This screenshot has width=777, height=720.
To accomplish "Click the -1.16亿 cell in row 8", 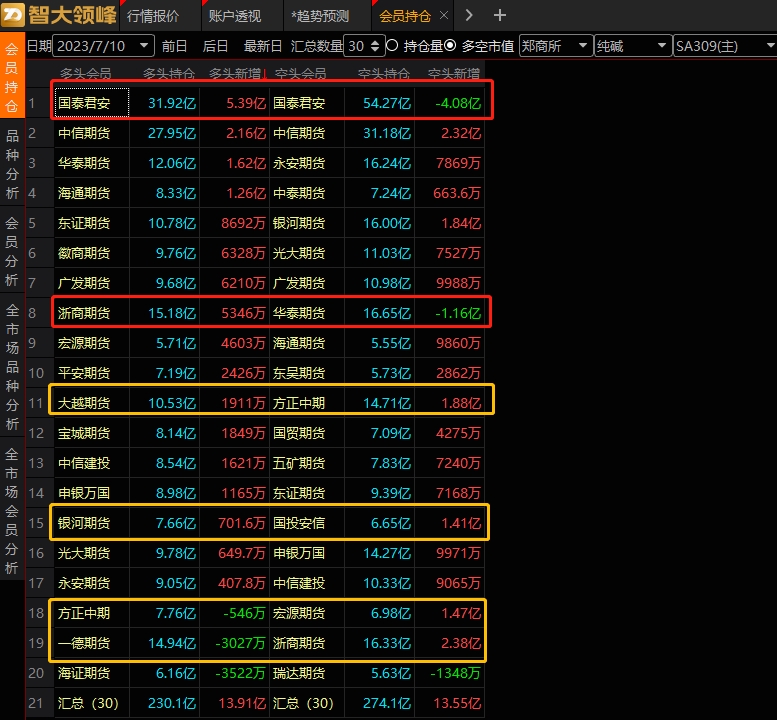I will coord(450,313).
